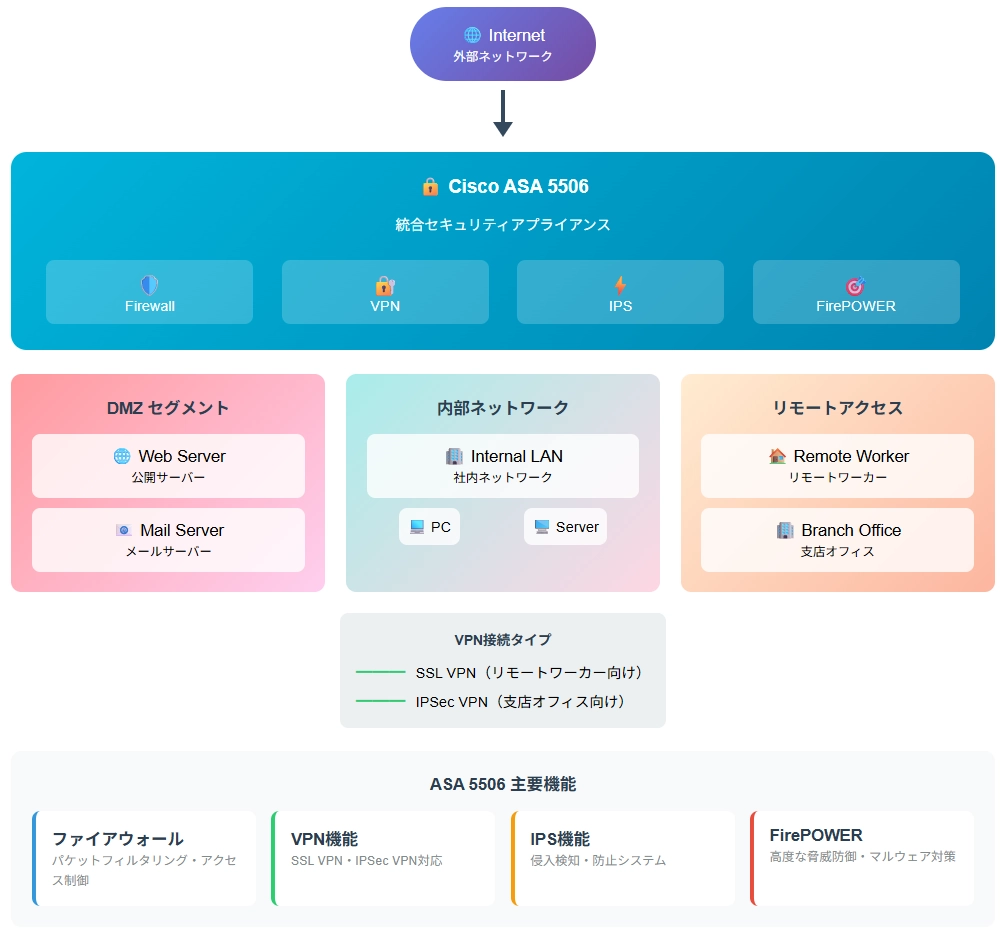
Task: Click the target FirePOWER icon
Action: 856,286
